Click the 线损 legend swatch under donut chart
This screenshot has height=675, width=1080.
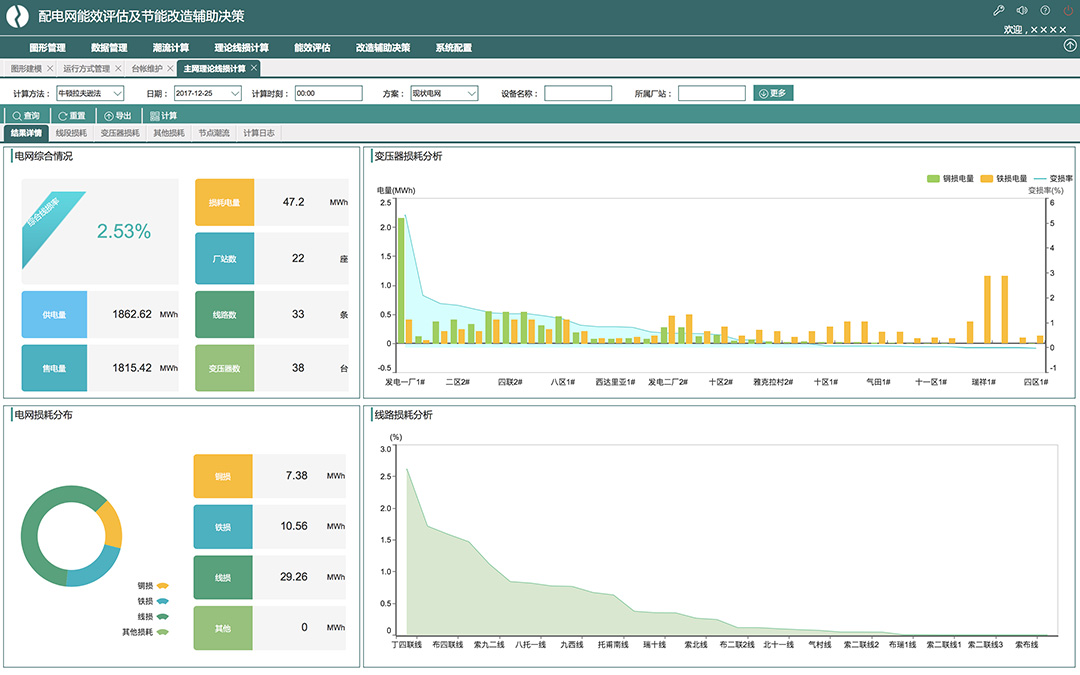(162, 616)
